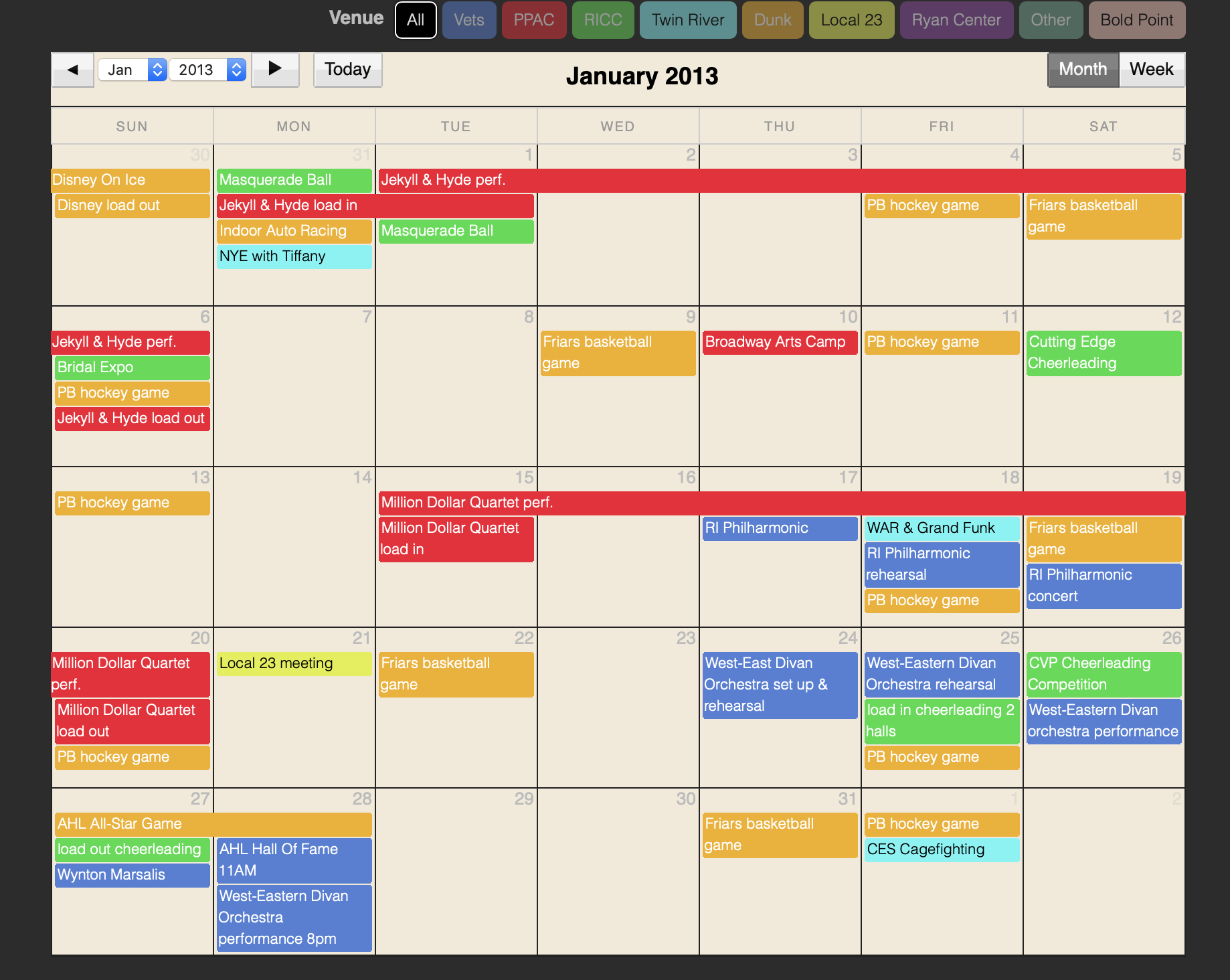Viewport: 1230px width, 980px height.
Task: Go to previous month with left arrow
Action: (x=73, y=70)
